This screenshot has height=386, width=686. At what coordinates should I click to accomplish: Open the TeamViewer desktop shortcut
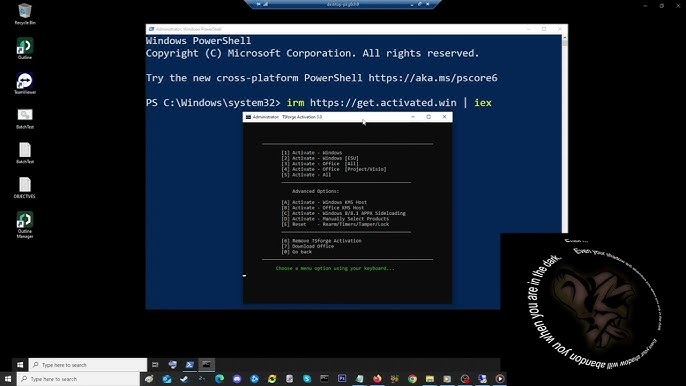point(25,83)
